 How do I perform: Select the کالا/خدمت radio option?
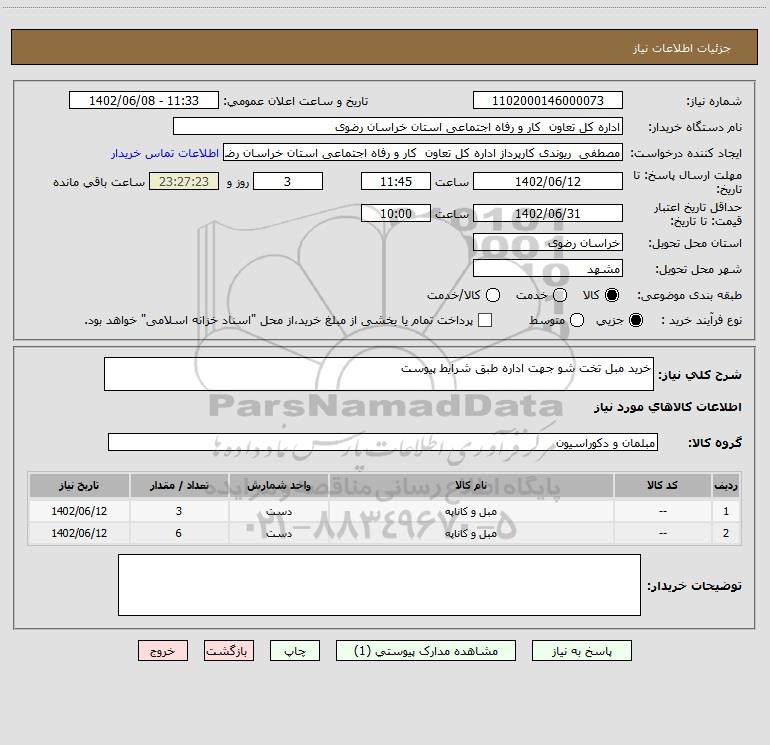point(493,295)
